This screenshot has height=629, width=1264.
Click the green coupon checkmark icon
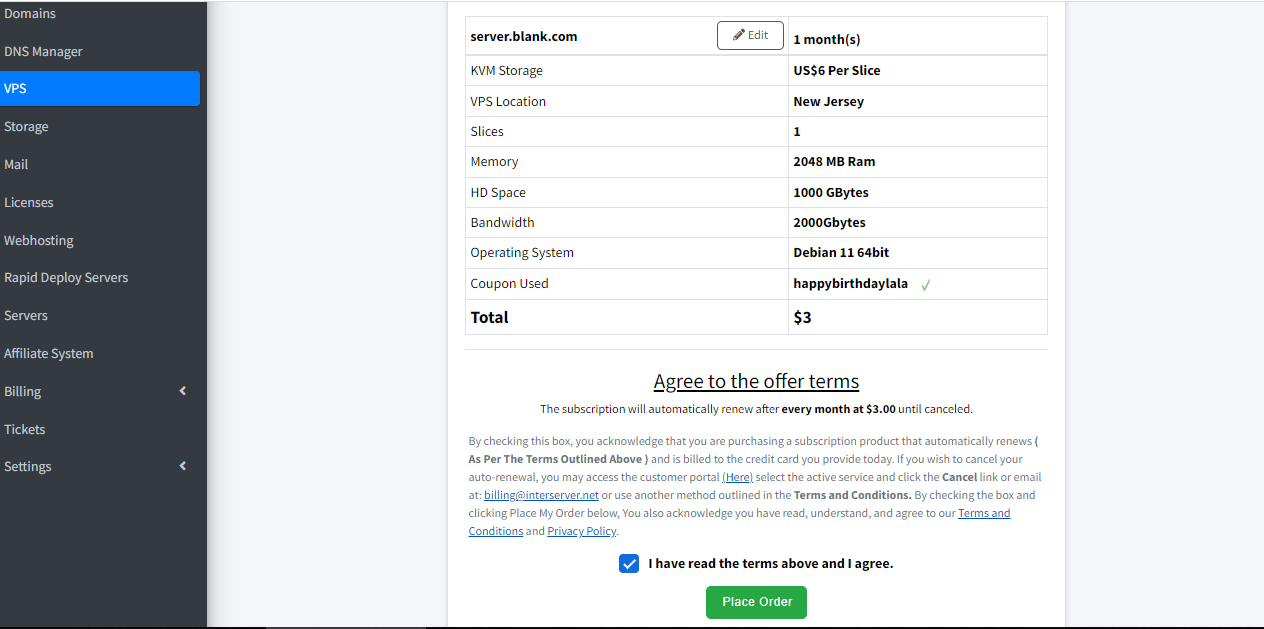coord(926,285)
